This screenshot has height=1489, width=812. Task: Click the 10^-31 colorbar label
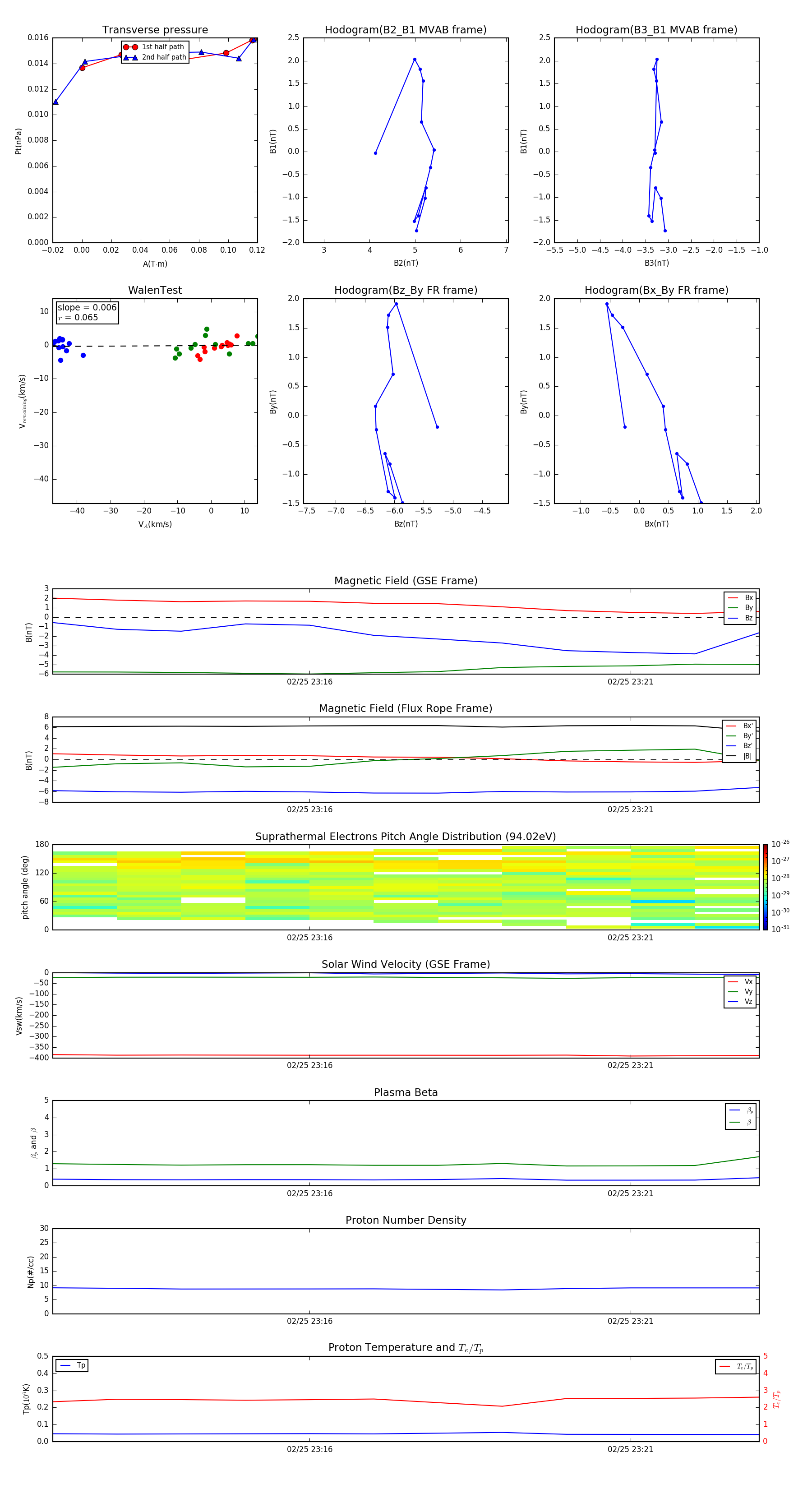point(780,929)
